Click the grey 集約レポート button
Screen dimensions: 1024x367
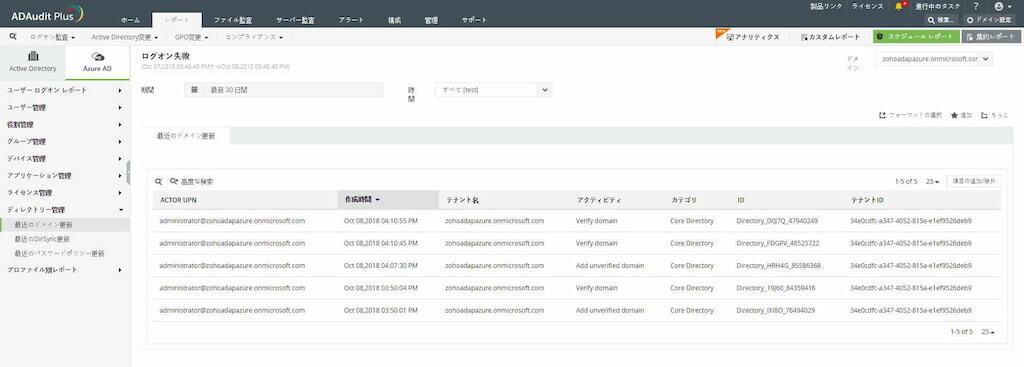point(991,37)
